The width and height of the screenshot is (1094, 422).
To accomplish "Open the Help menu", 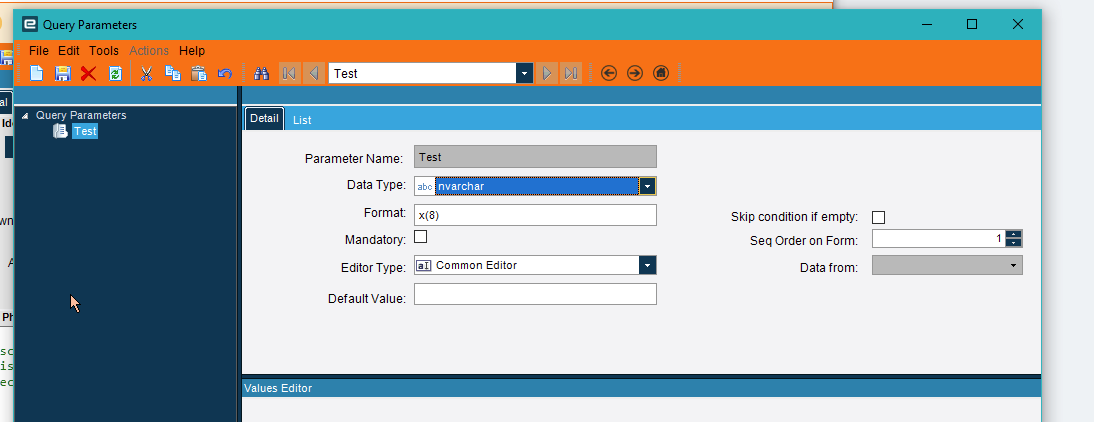I will (192, 51).
